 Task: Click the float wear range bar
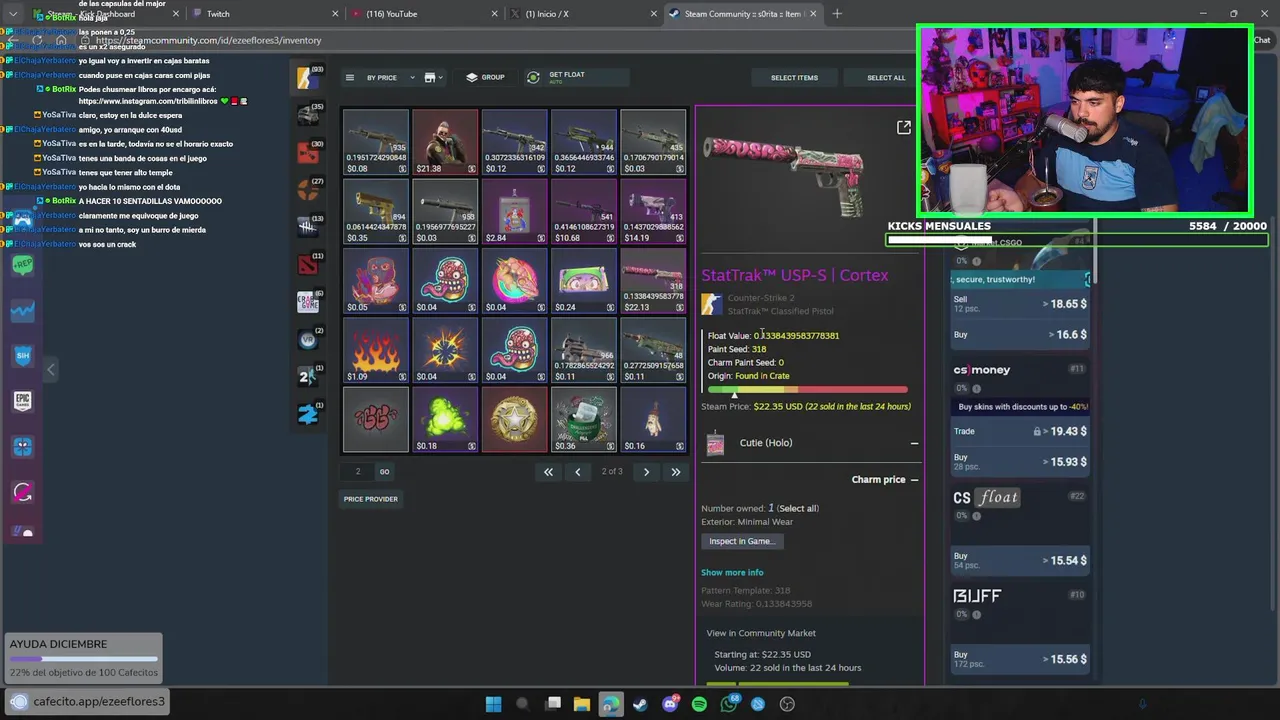coord(808,389)
